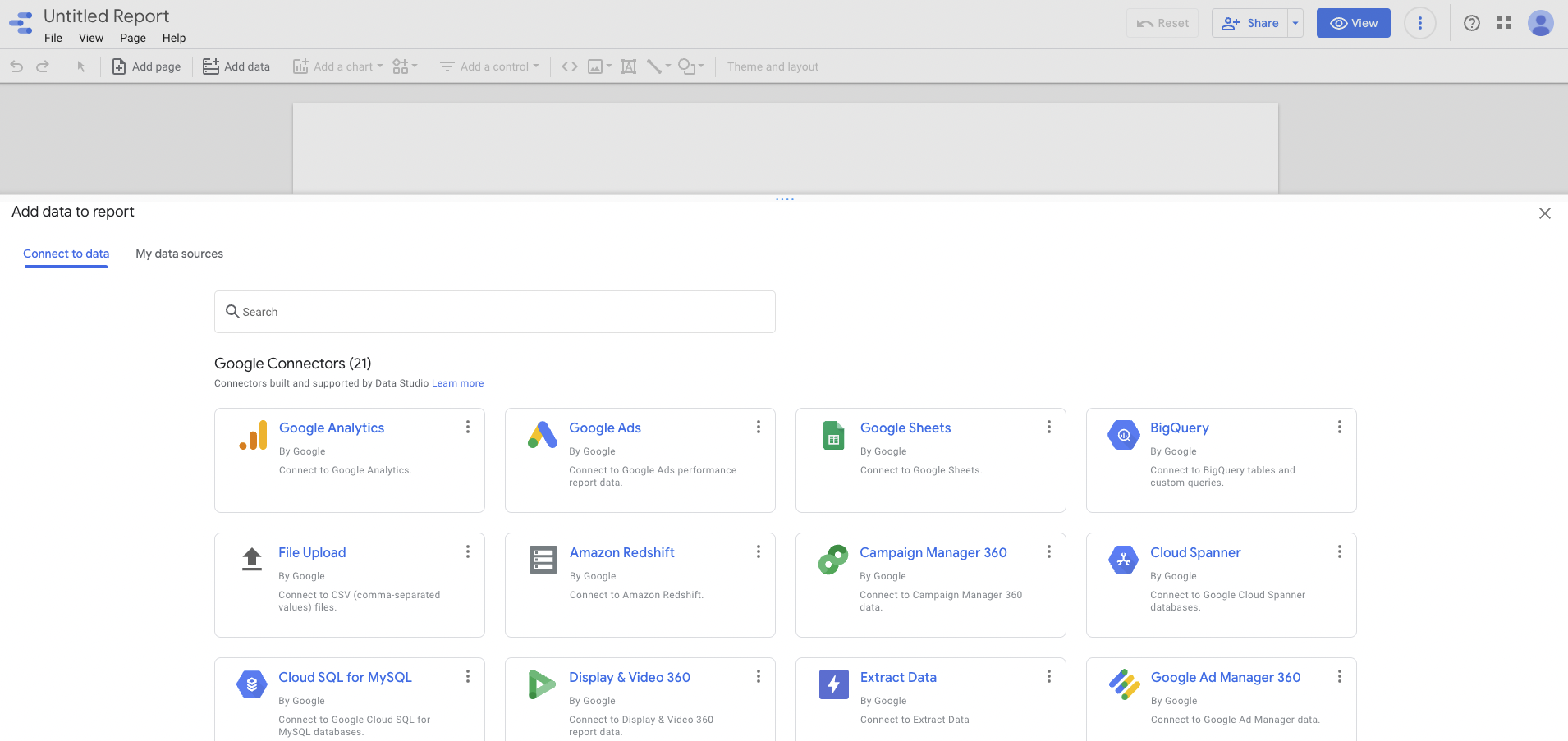The width and height of the screenshot is (1568, 741).
Task: Close the Add data to report panel
Action: coord(1545,213)
